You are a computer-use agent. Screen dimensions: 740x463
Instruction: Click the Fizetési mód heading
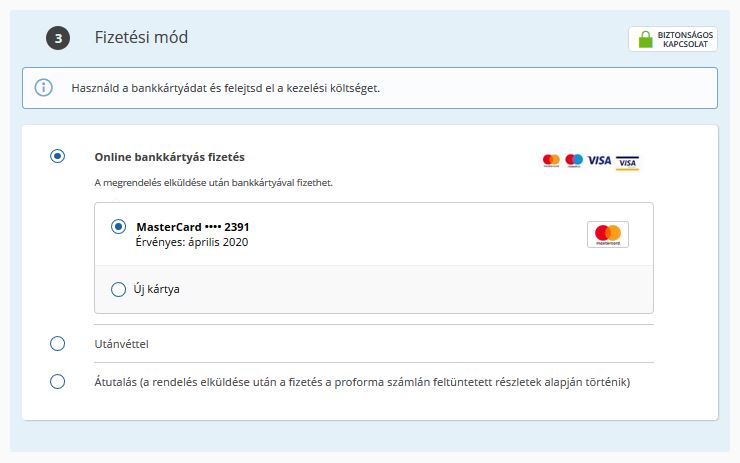(x=141, y=37)
